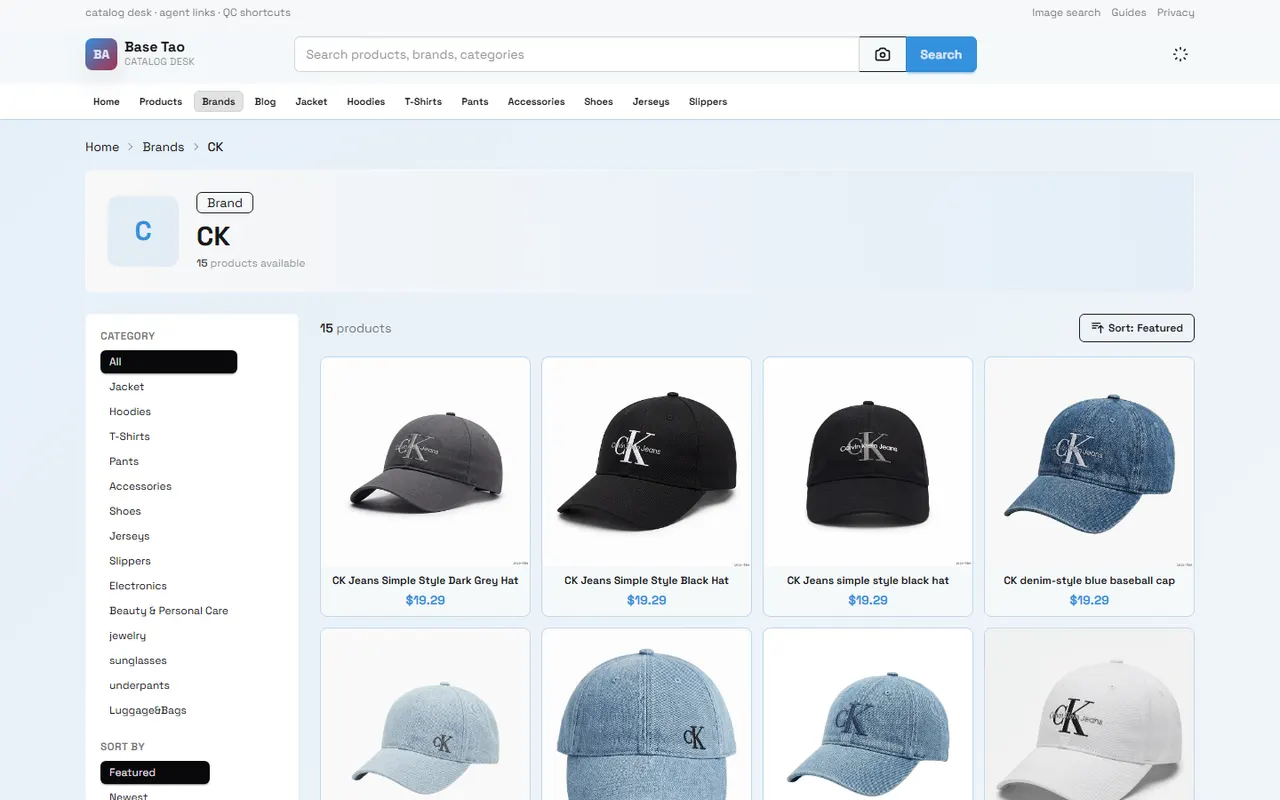Click the blue Search button
The width and height of the screenshot is (1280, 800).
(941, 55)
